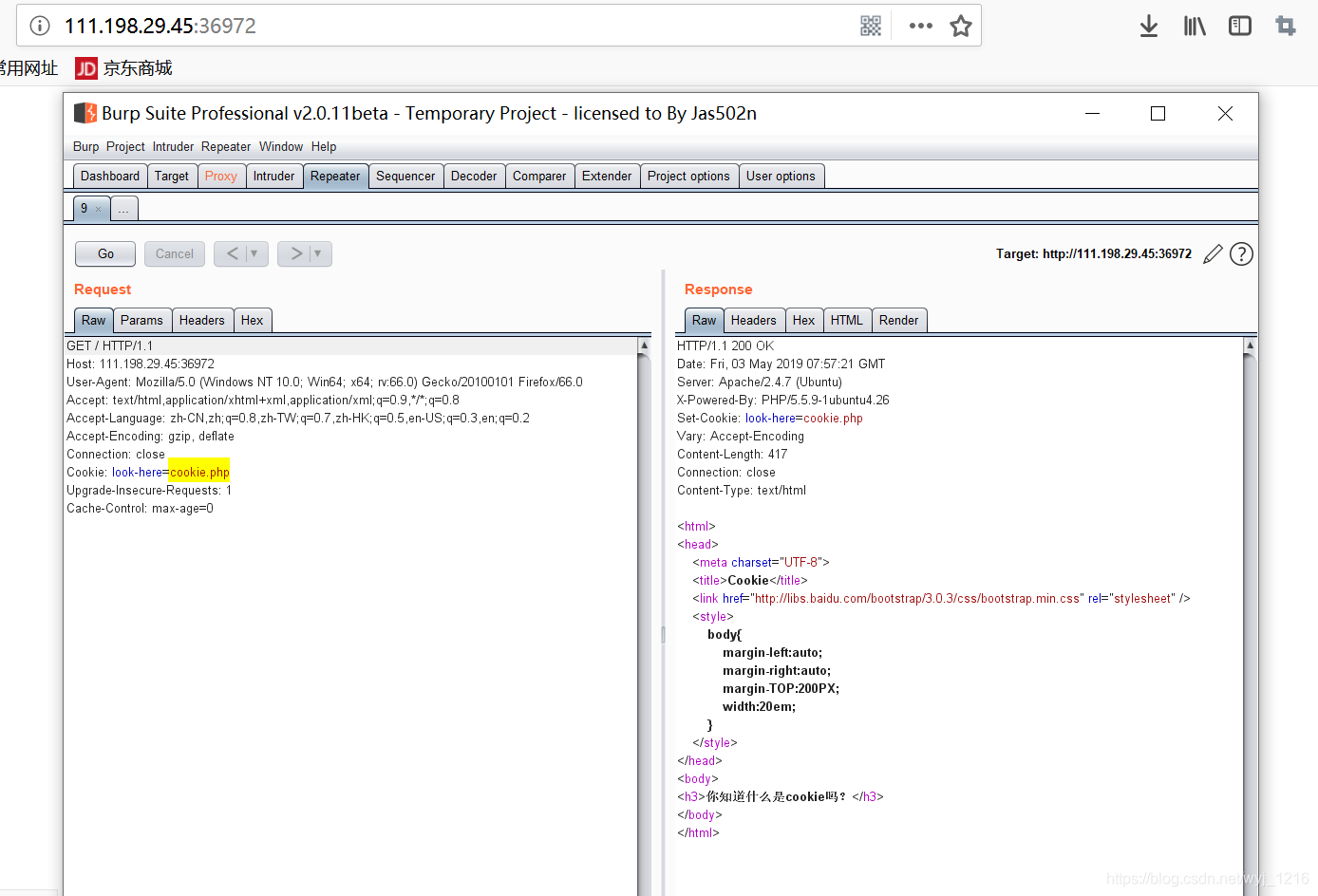Open the Firefox library icon
1318x896 pixels.
[x=1195, y=26]
